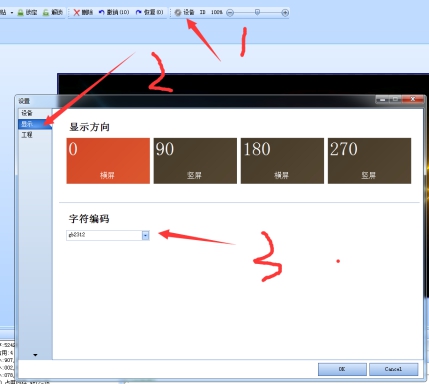Image resolution: width=429 pixels, height=384 pixels.
Task: Select the 0 degree landscape orientation tile
Action: 108,161
